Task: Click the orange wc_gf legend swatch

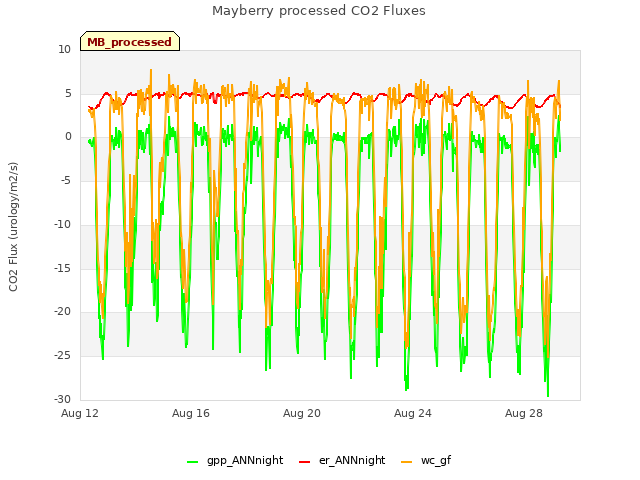Action: point(407,462)
